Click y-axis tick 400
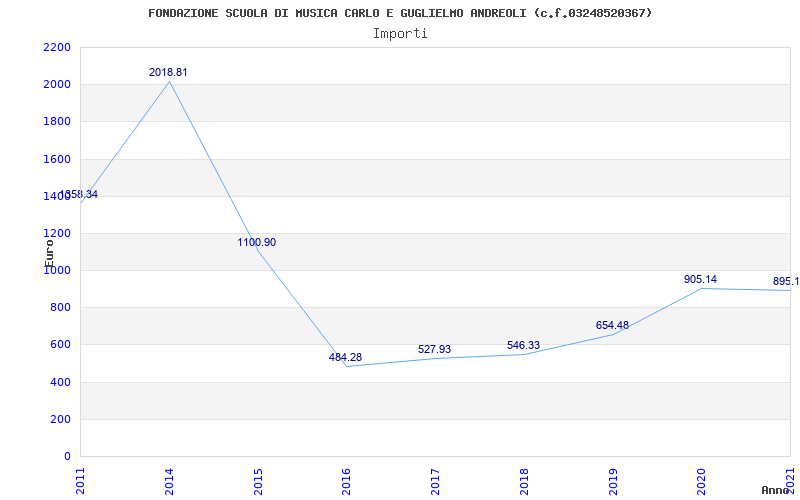The height and width of the screenshot is (500, 800). [60, 382]
